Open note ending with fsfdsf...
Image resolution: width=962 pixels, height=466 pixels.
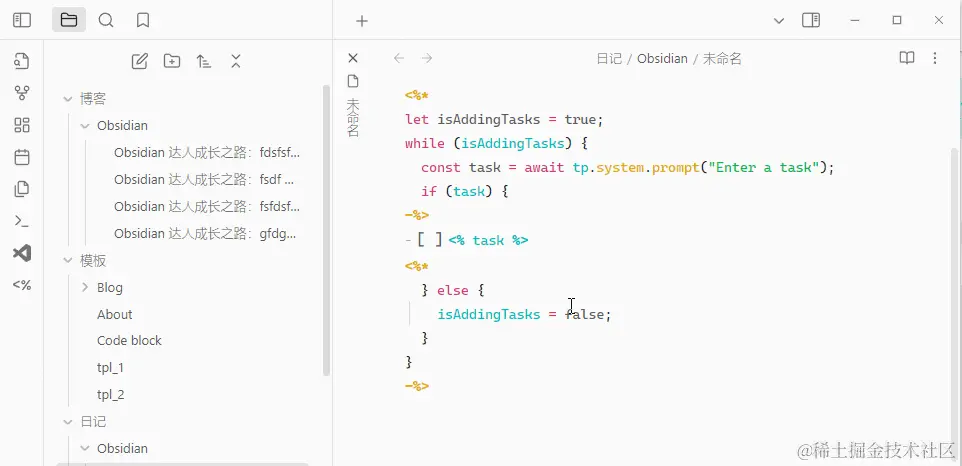click(206, 207)
